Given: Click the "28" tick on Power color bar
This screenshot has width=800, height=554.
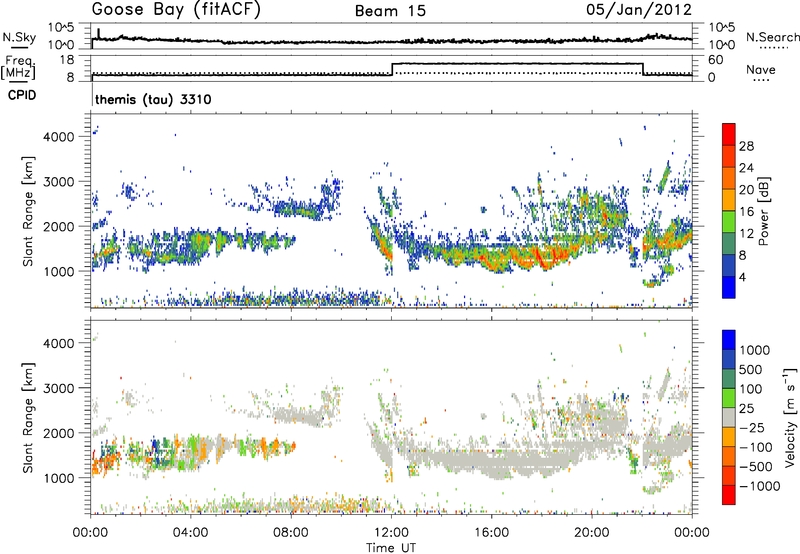Looking at the screenshot, I should pos(746,146).
